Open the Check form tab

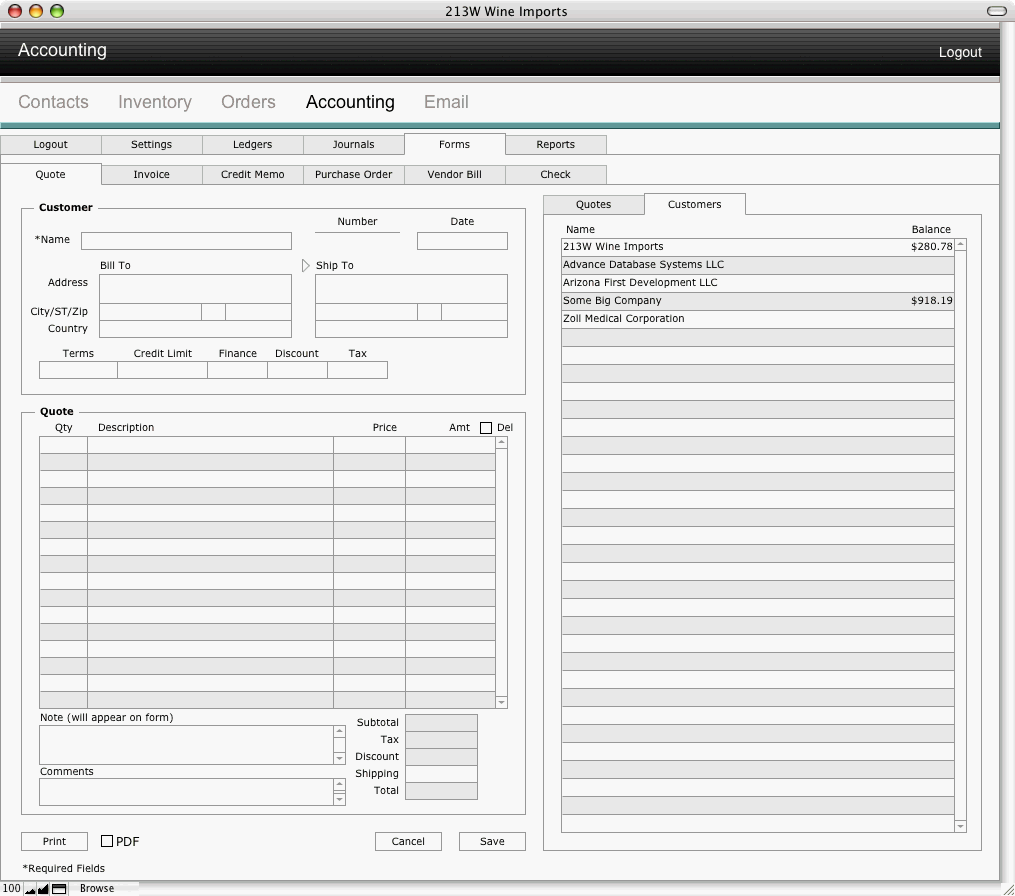coord(555,174)
